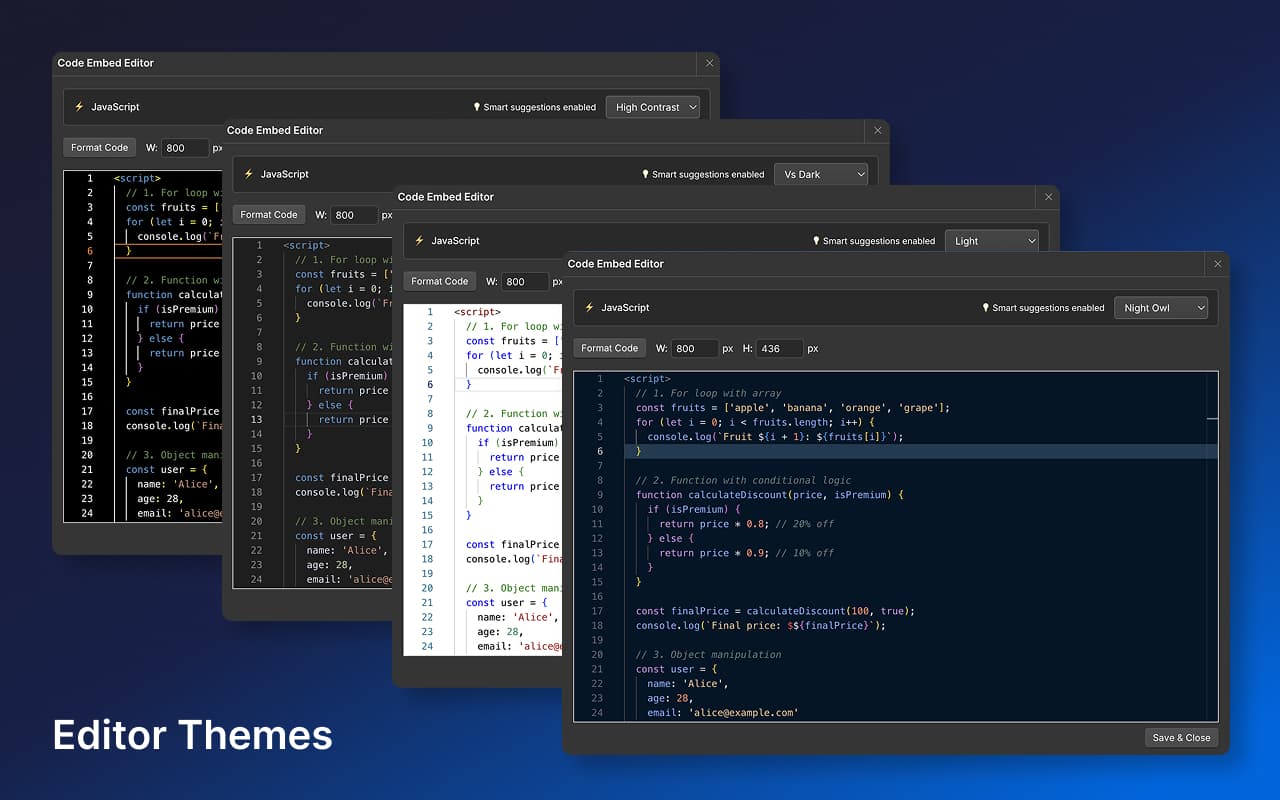This screenshot has height=800, width=1280.
Task: Close the Night Owl editor window
Action: click(x=1217, y=264)
